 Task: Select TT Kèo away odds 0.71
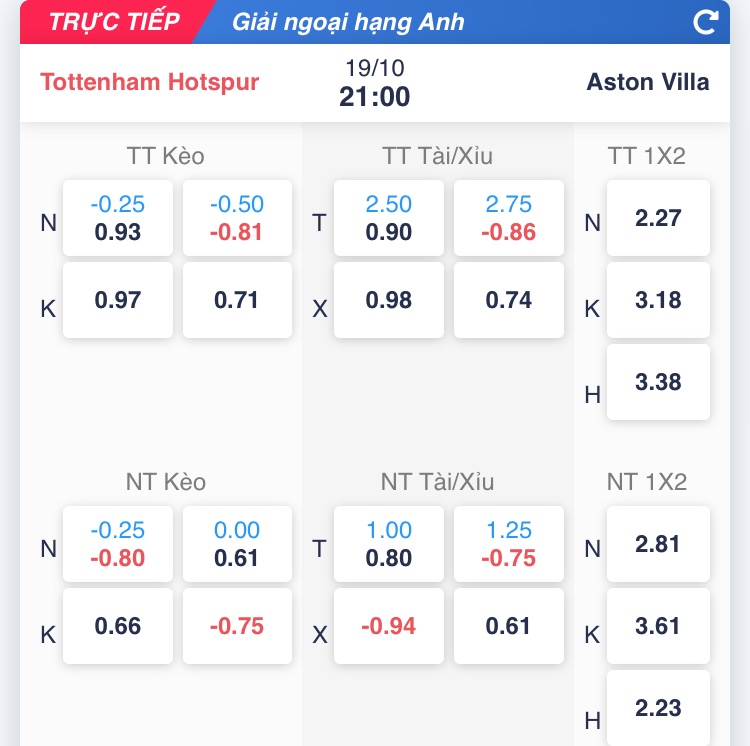237,300
